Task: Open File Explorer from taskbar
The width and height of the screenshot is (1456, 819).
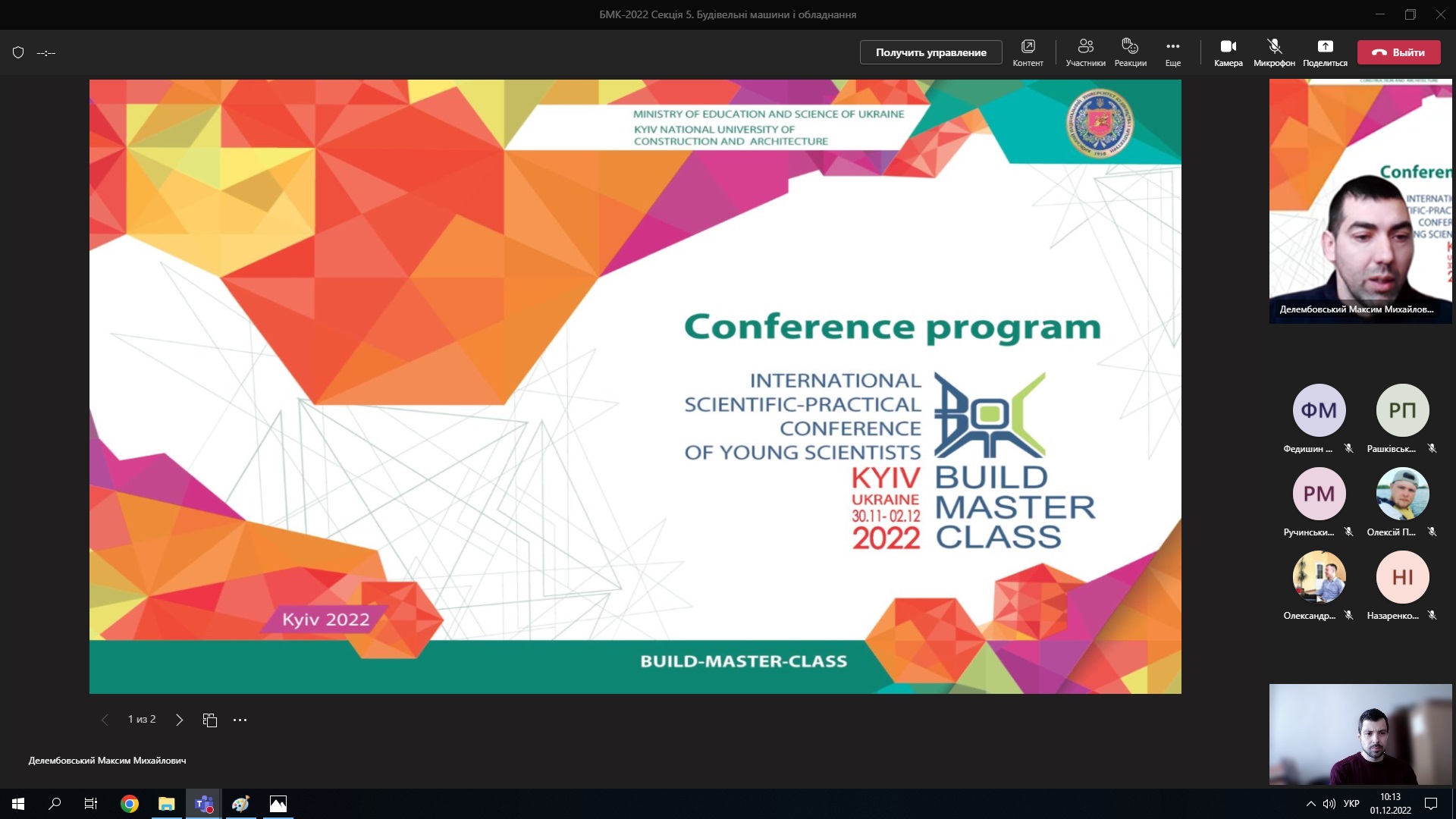Action: pyautogui.click(x=166, y=804)
